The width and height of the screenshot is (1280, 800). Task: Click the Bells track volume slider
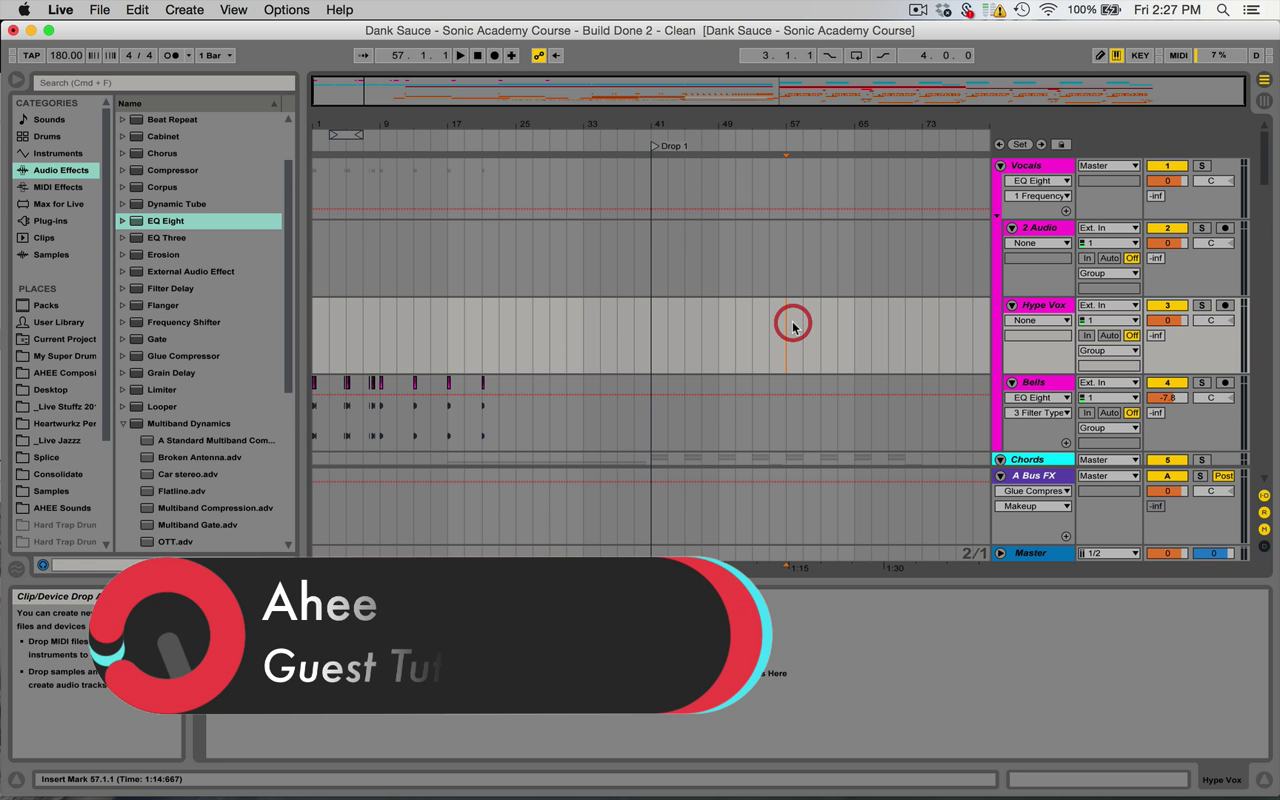point(1166,398)
